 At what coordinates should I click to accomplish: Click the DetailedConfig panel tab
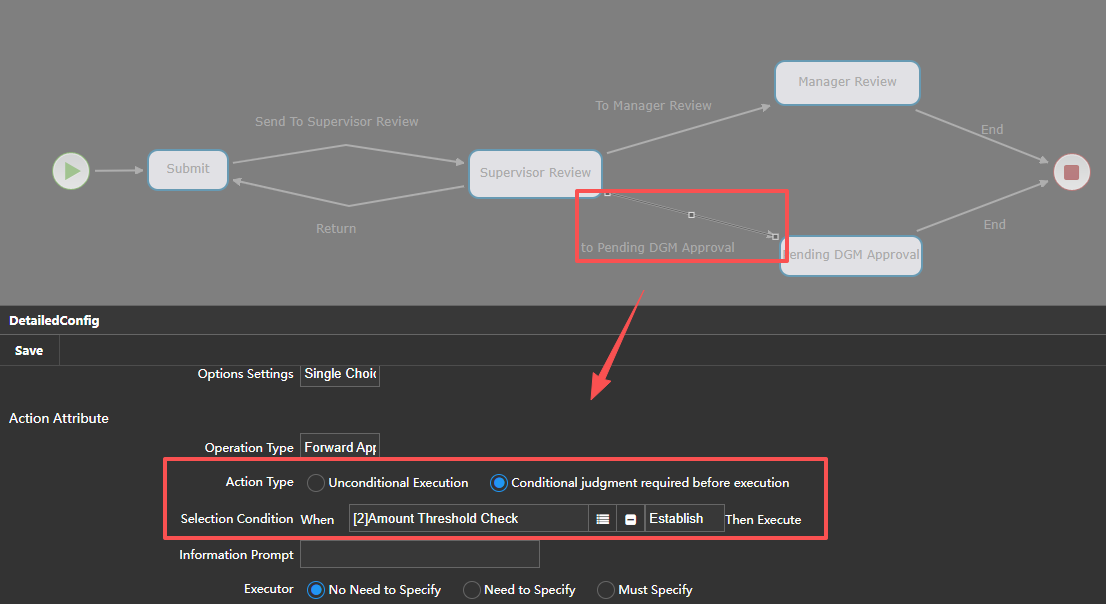pos(54,321)
